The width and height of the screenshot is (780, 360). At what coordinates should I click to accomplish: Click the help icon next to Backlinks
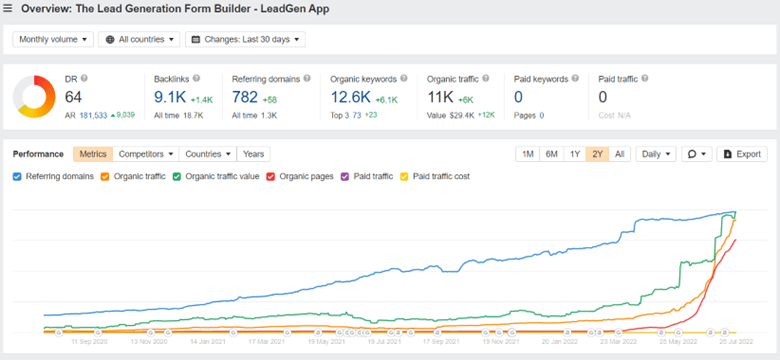(196, 79)
